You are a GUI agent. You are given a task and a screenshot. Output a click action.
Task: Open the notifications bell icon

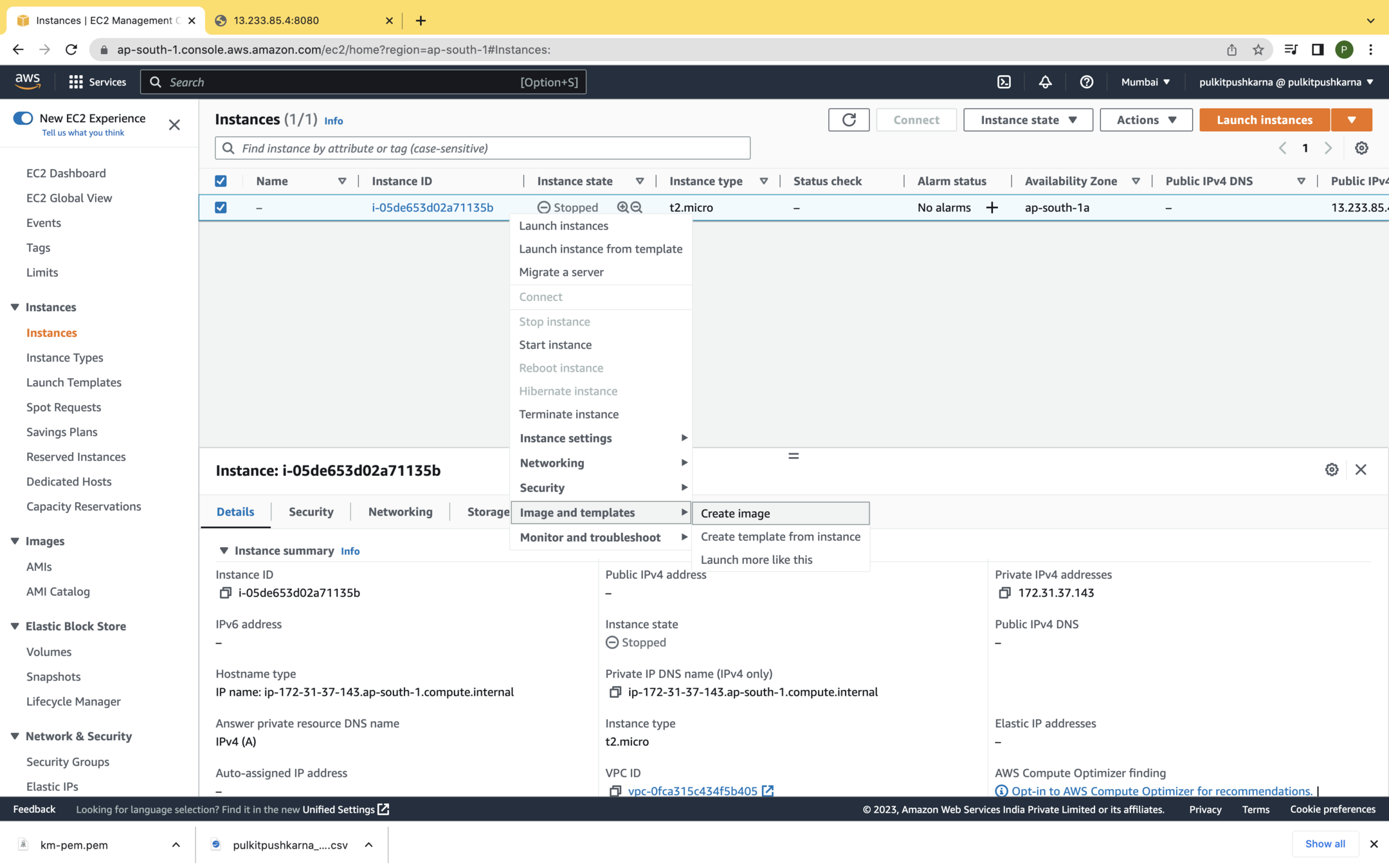[x=1045, y=82]
